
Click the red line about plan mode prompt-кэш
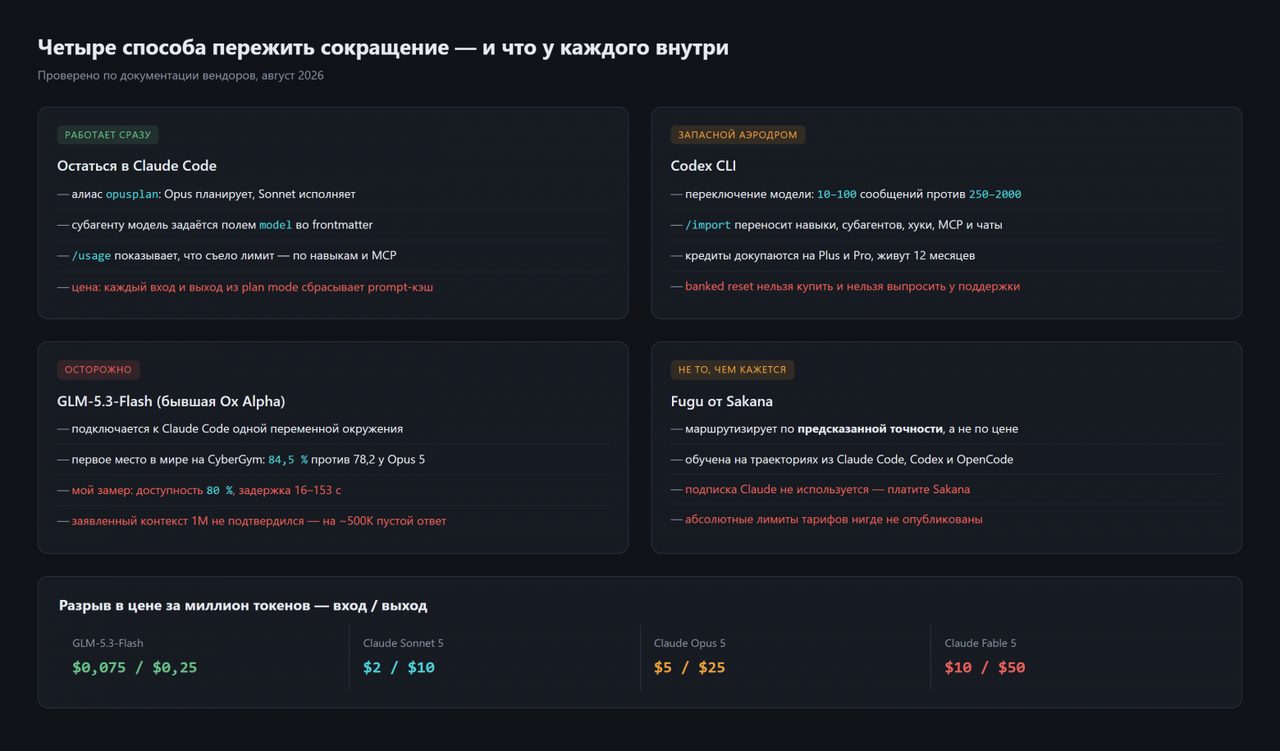coord(245,287)
